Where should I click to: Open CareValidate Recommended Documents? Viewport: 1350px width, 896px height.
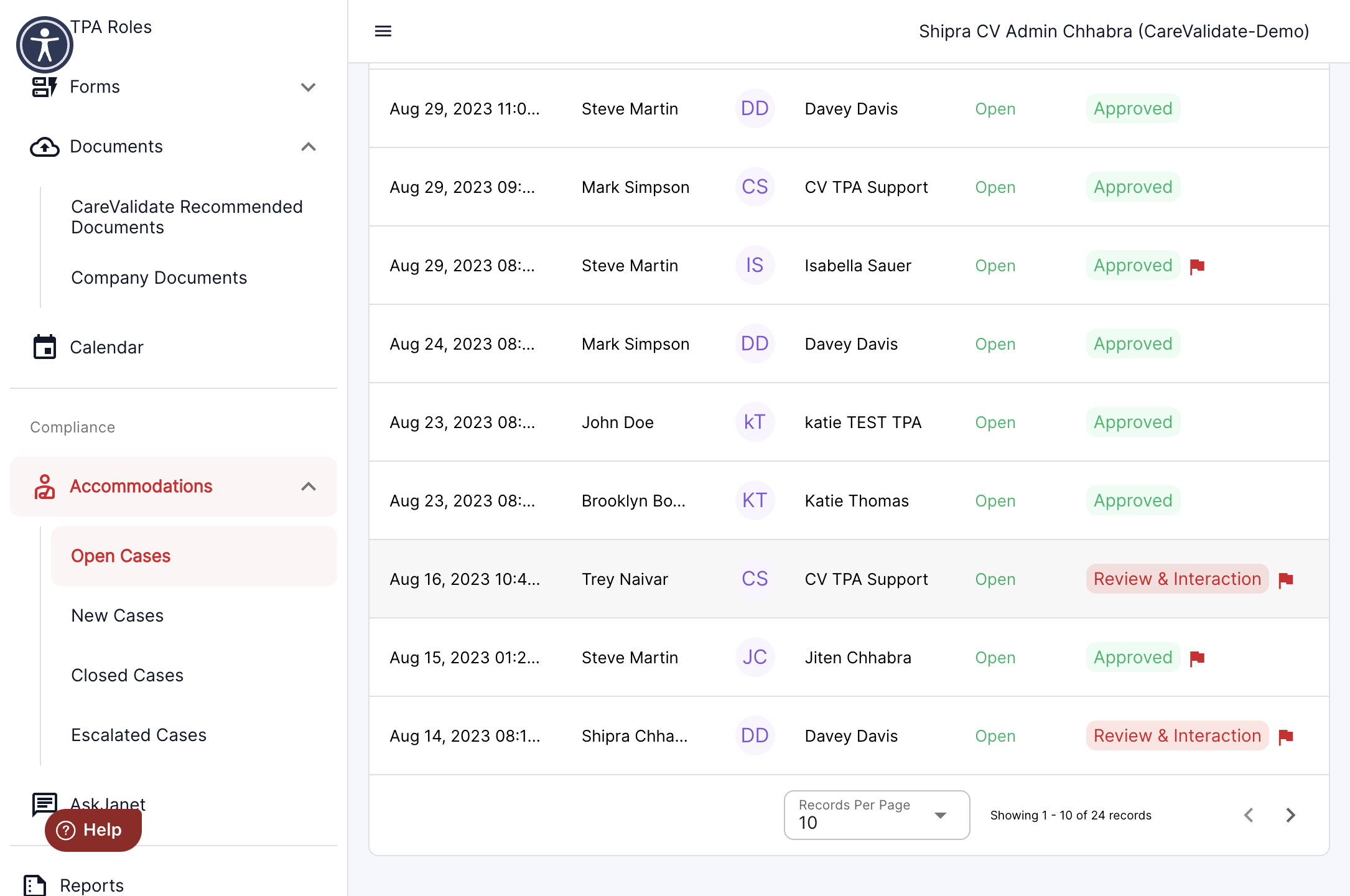(187, 217)
